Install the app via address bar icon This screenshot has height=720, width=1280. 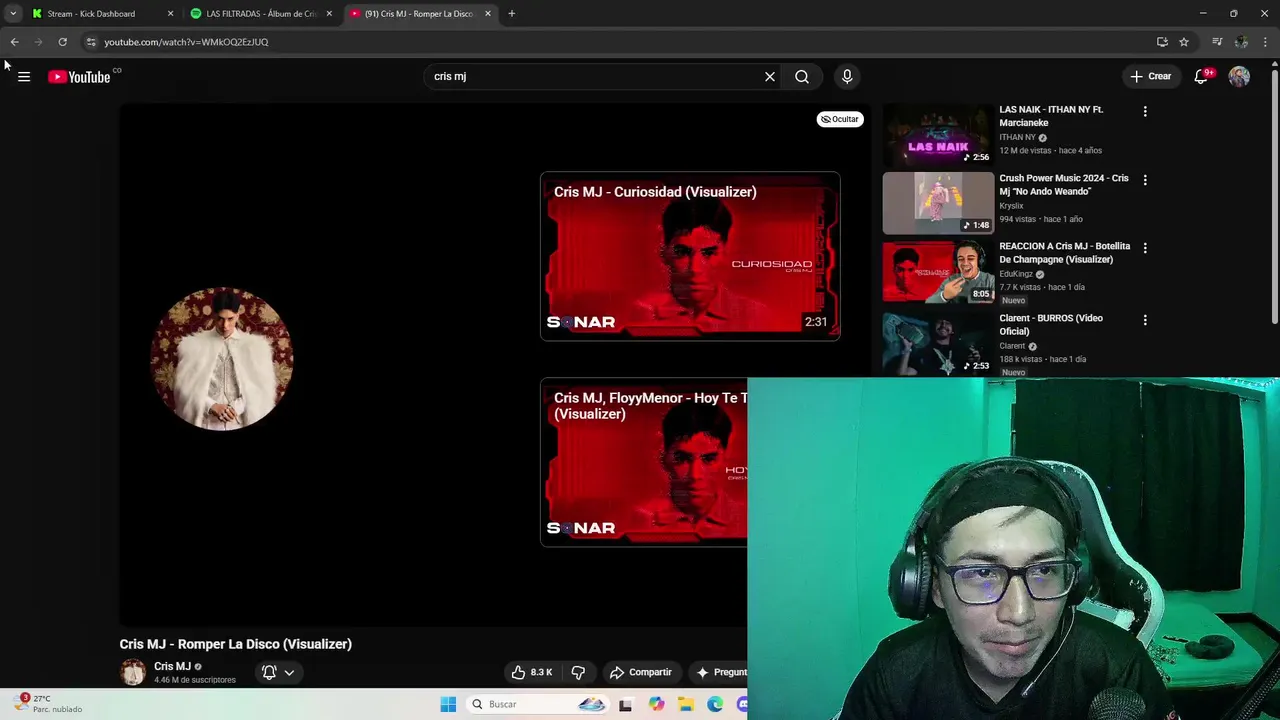coord(1162,42)
